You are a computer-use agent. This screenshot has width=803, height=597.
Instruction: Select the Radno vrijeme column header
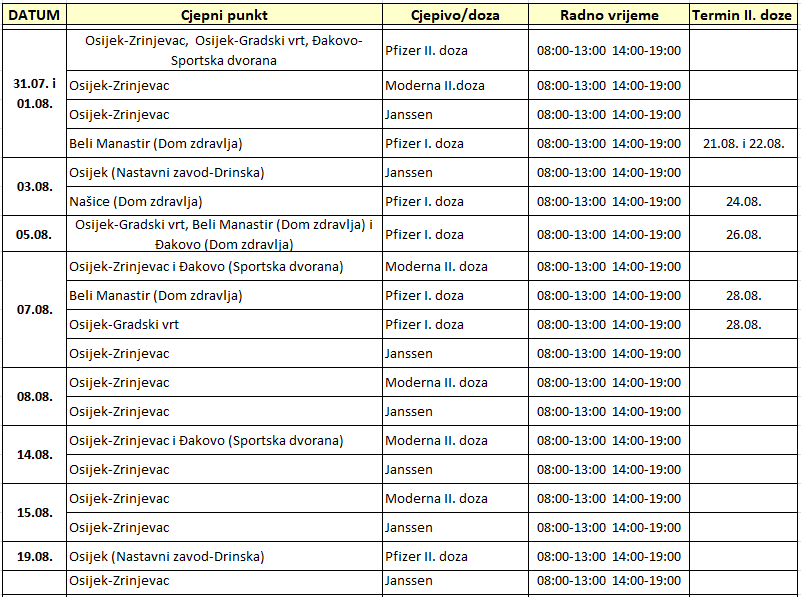tap(608, 16)
